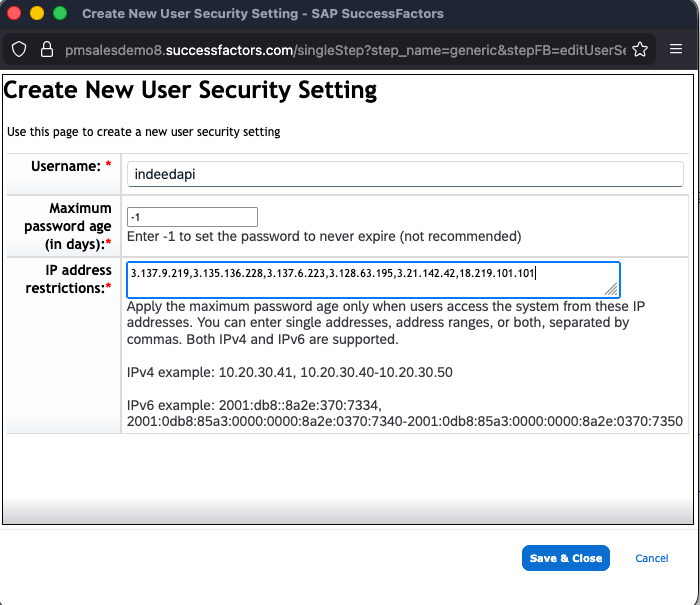Image resolution: width=700 pixels, height=605 pixels.
Task: Click the Save & Close button
Action: [x=566, y=558]
